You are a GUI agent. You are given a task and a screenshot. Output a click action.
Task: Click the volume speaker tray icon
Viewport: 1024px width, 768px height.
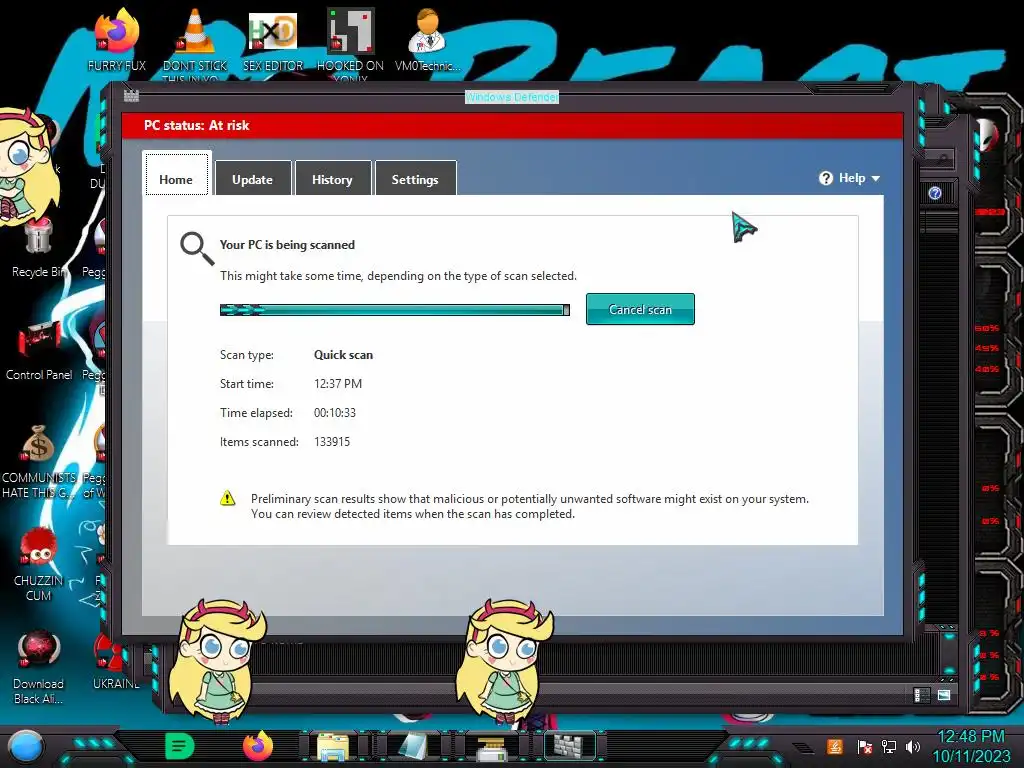point(913,746)
